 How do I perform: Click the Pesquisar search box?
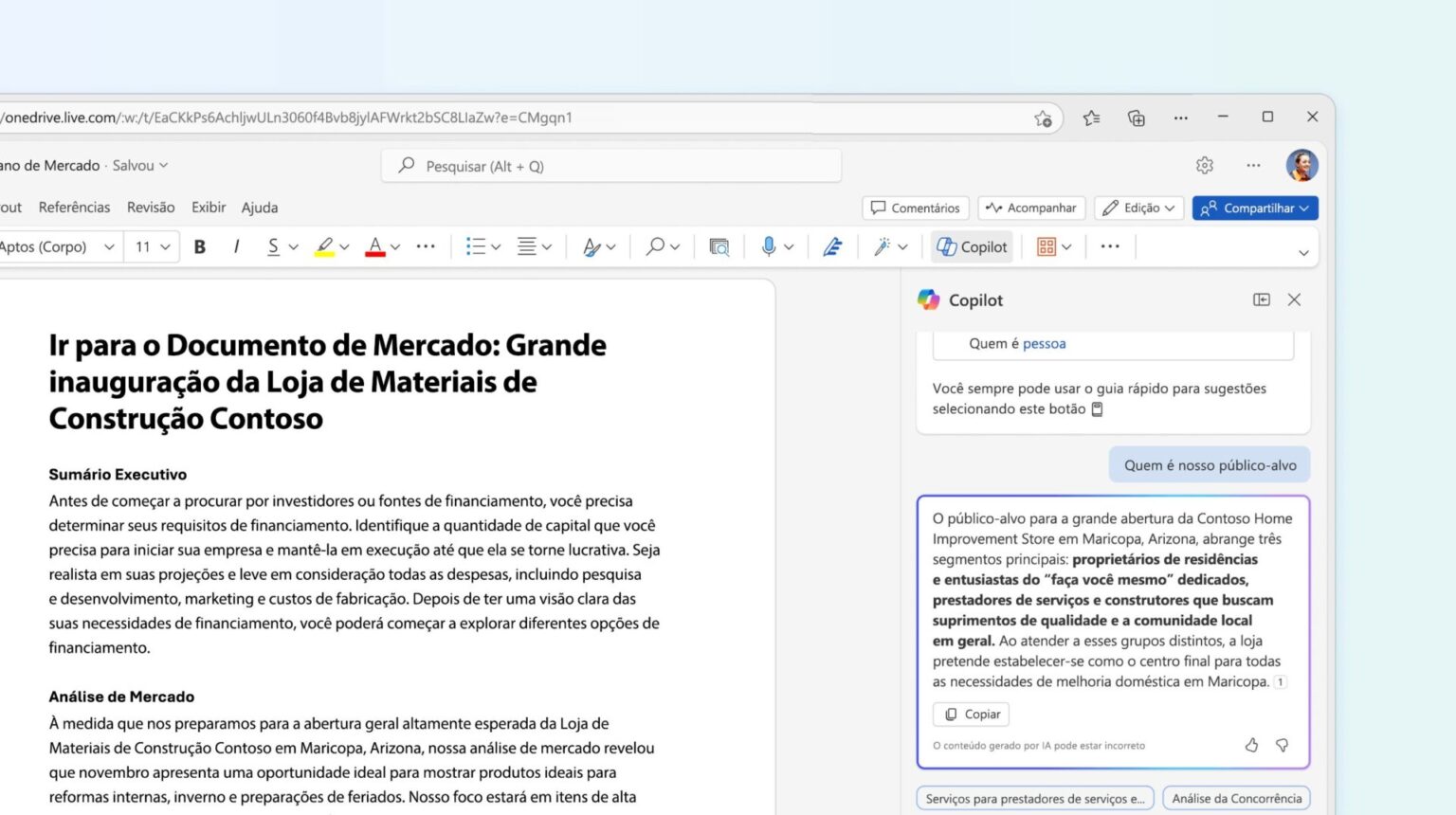coord(611,166)
